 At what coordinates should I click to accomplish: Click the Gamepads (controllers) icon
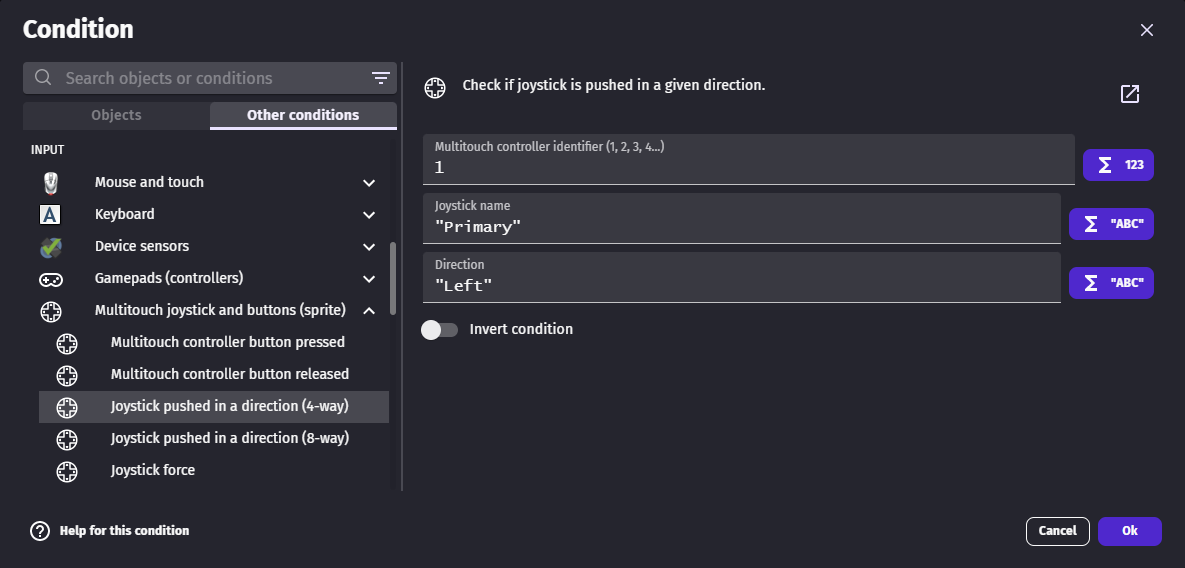[x=51, y=278]
